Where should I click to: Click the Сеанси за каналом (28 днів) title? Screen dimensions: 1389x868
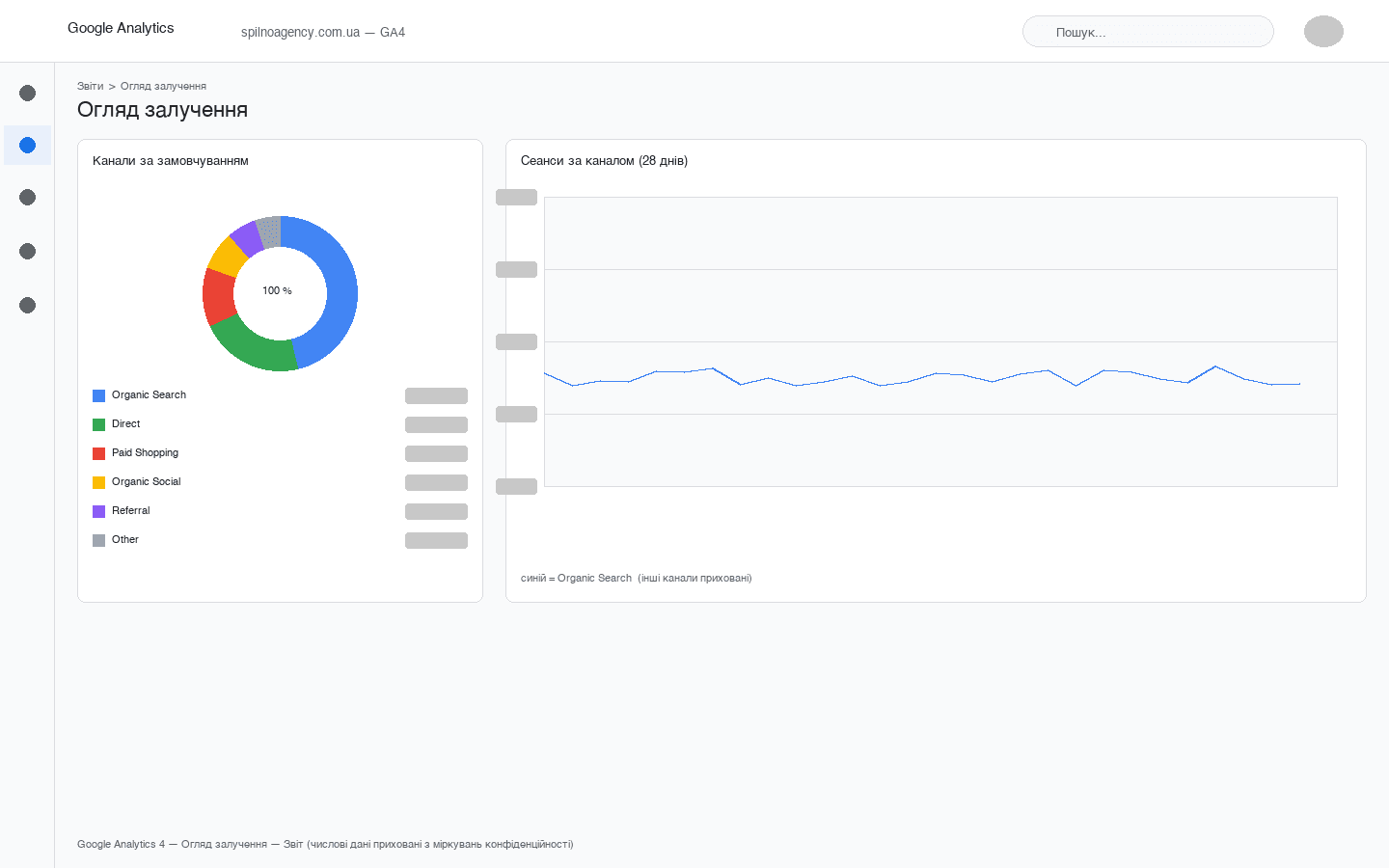click(604, 161)
